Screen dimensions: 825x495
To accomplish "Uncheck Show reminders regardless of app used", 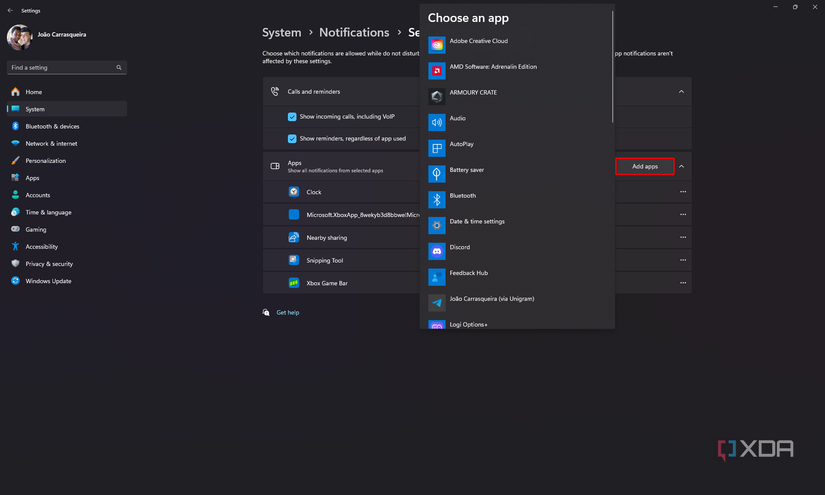I will pos(292,139).
